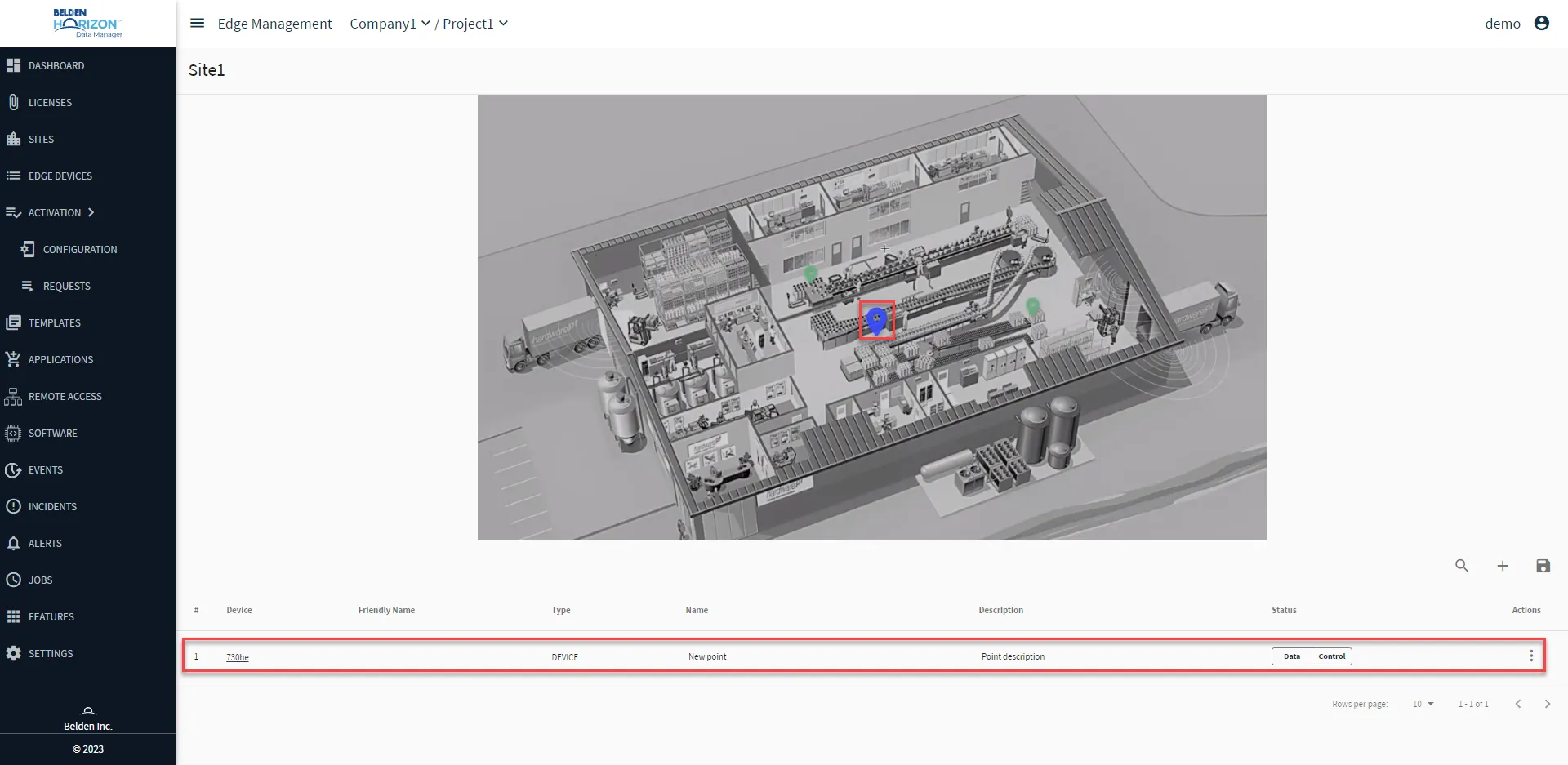Open the Project1 dropdown
The width and height of the screenshot is (1568, 765).
(x=475, y=24)
